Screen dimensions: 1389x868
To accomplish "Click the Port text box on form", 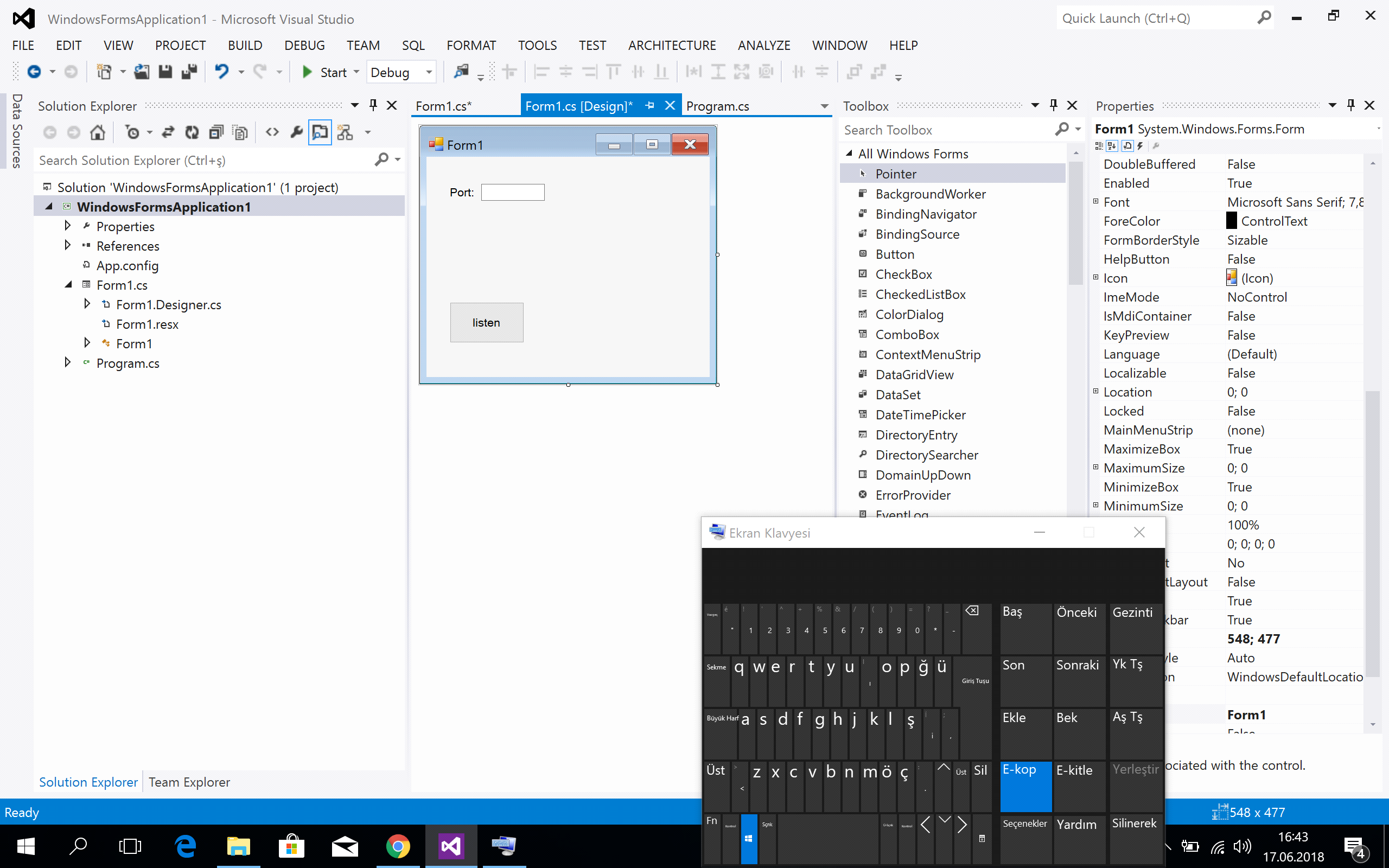I will [x=513, y=192].
